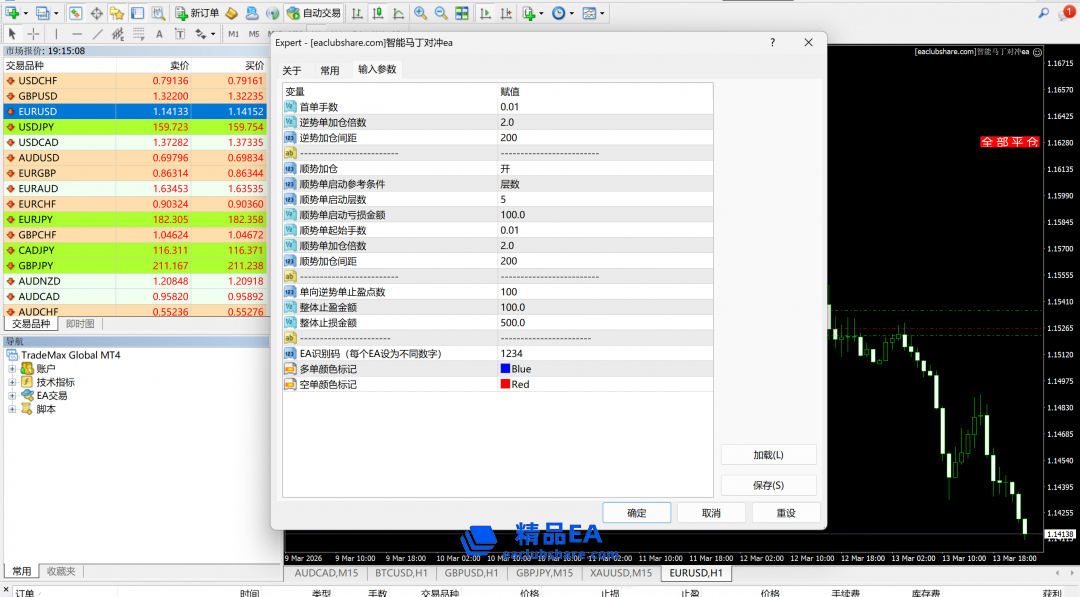Click the 确定 confirm button
Screen dimensions: 1080x597
(636, 513)
